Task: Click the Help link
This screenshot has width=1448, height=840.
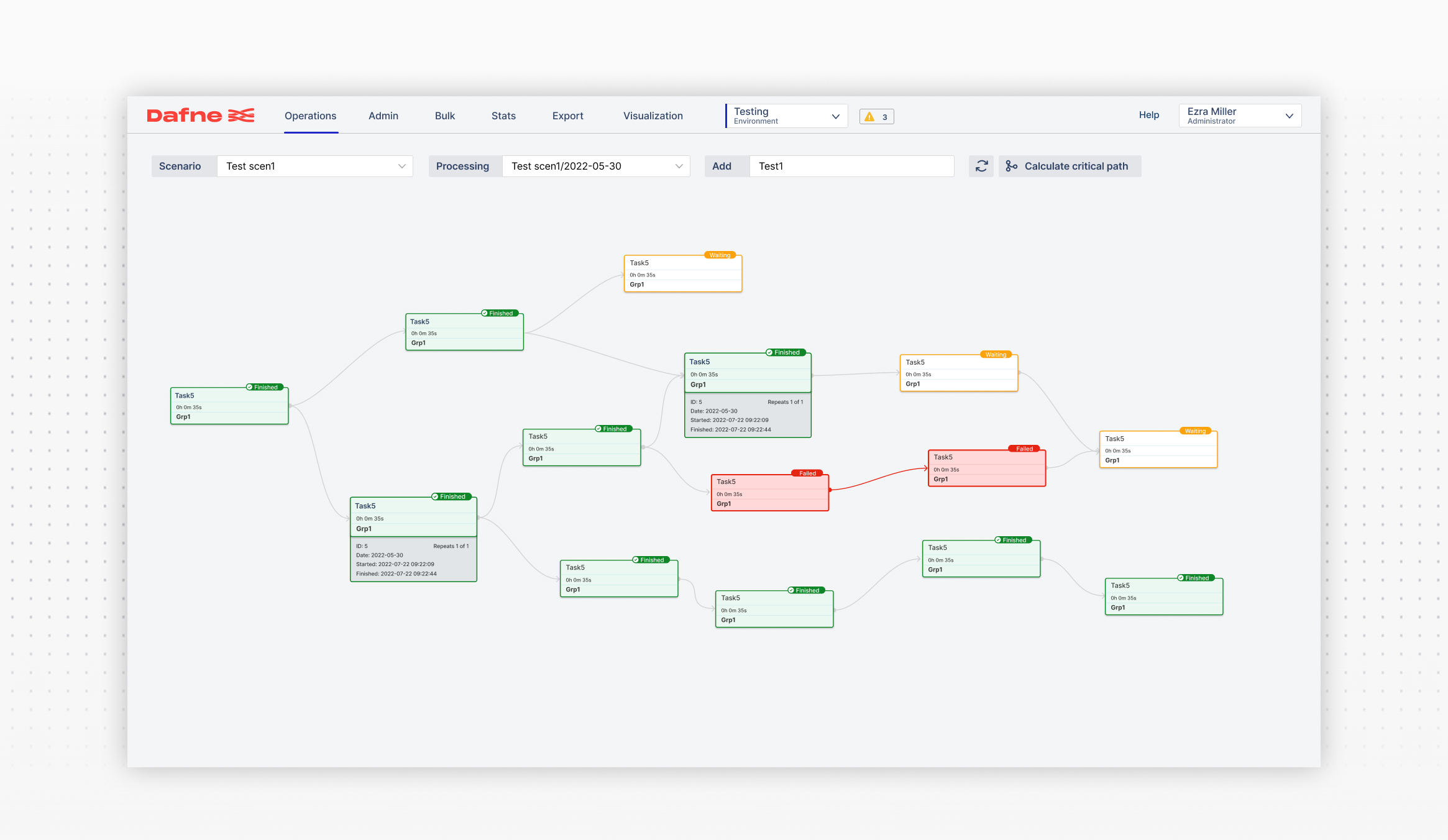Action: click(x=1148, y=115)
